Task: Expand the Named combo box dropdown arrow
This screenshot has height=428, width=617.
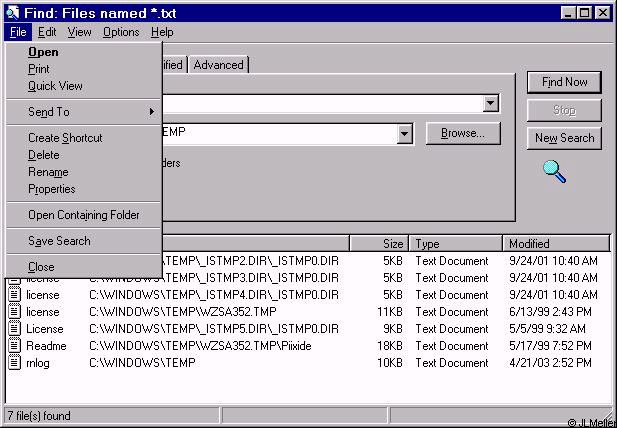Action: pos(490,104)
